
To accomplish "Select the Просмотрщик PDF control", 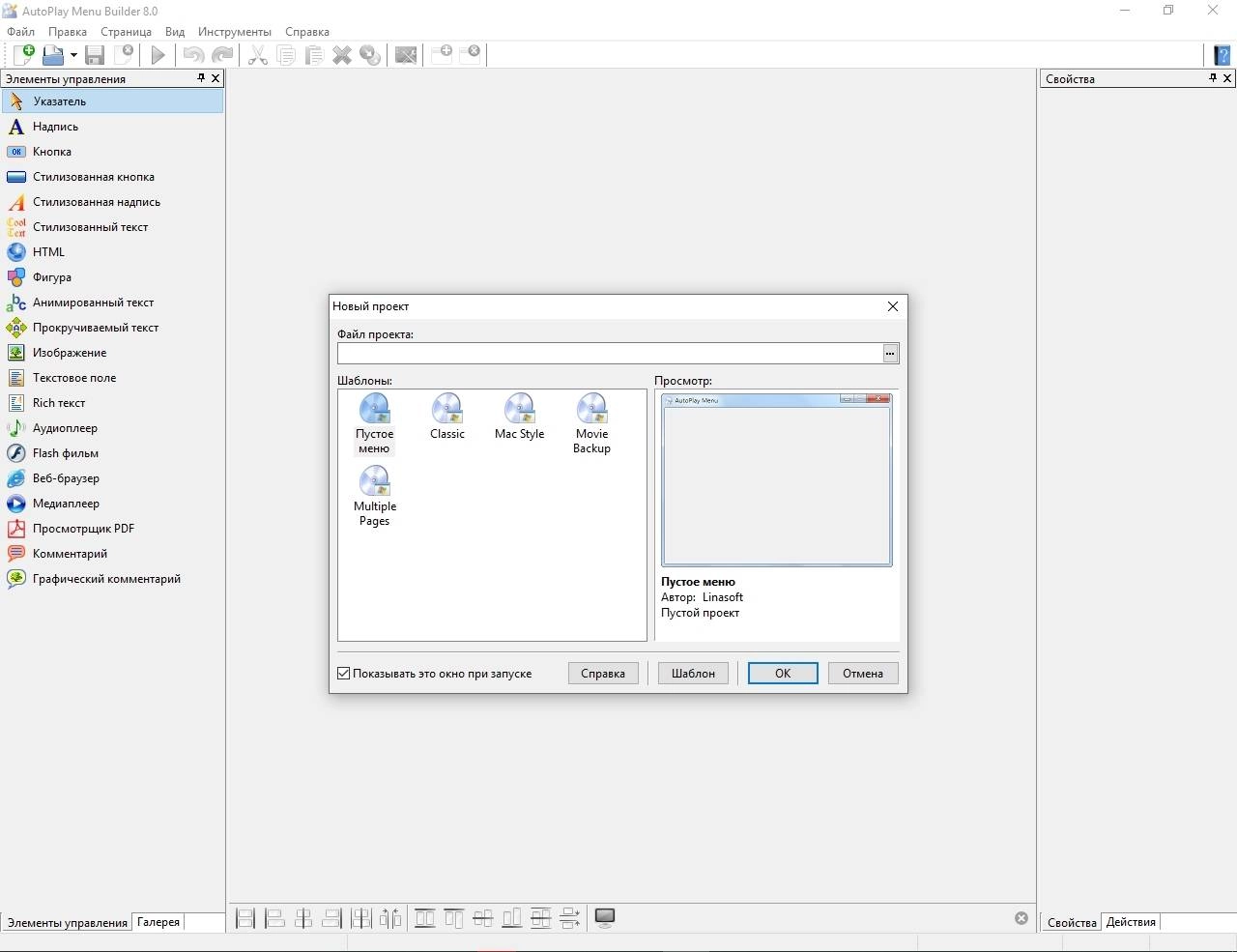I will point(112,529).
